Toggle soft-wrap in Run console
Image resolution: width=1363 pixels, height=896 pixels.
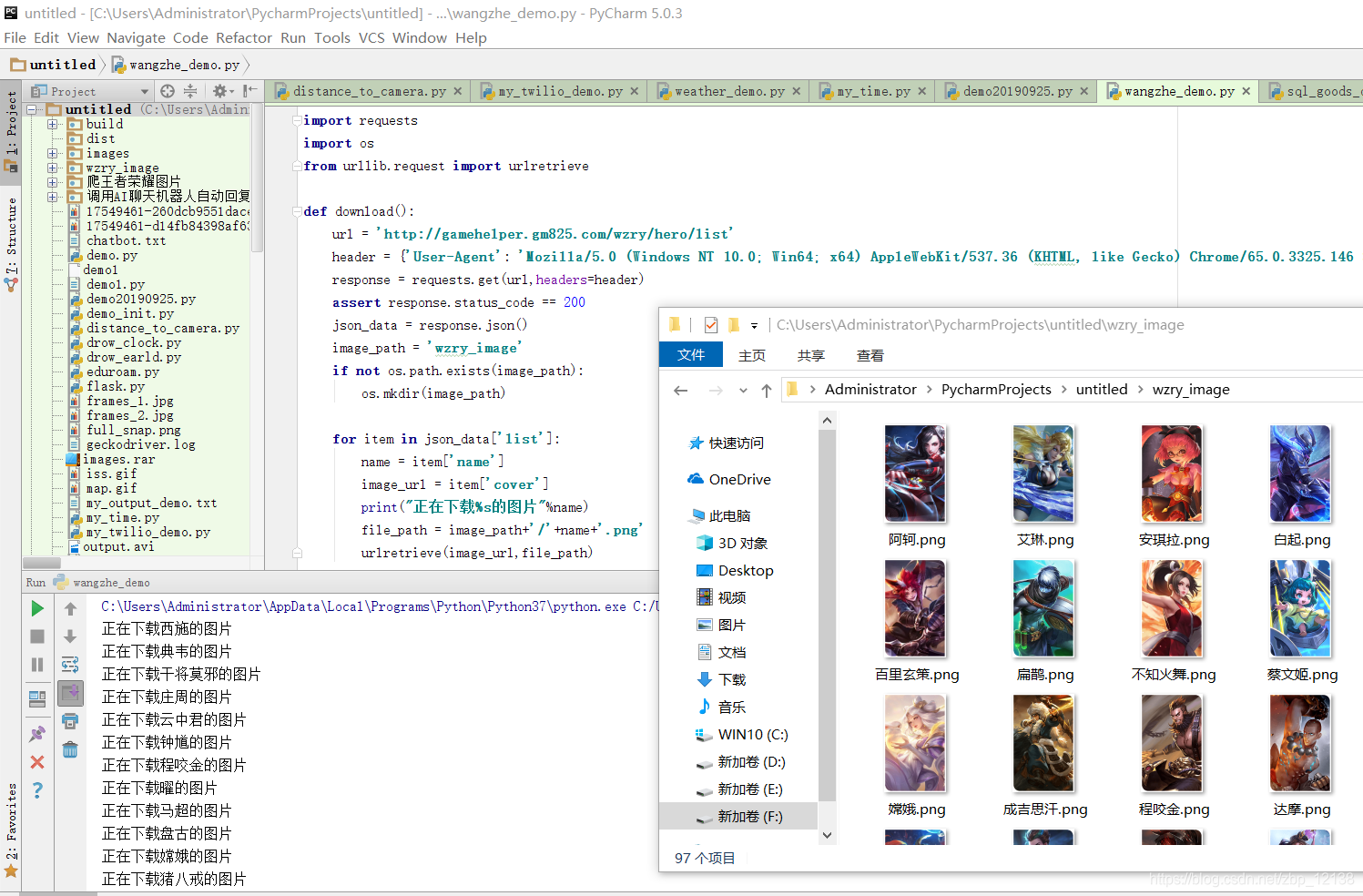70,665
